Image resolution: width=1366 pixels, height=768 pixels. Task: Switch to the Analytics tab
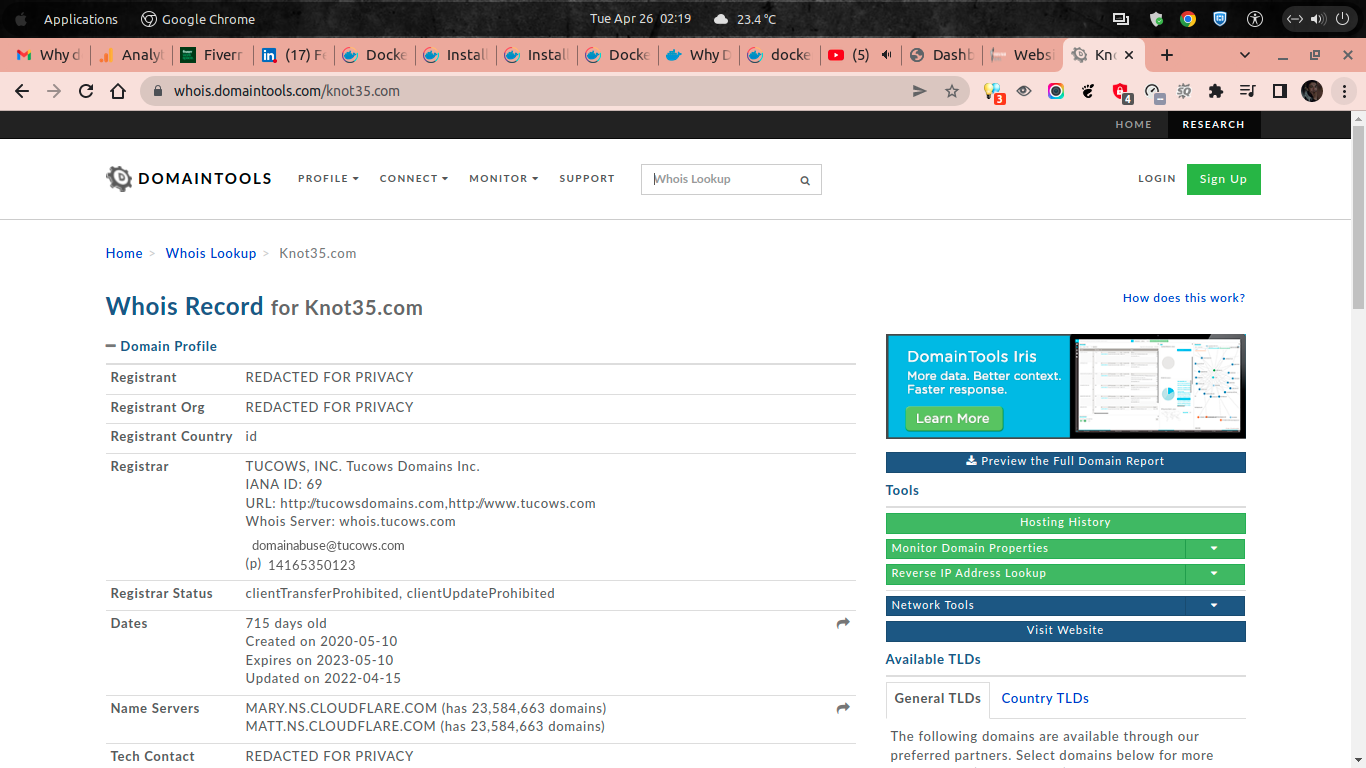coord(131,55)
